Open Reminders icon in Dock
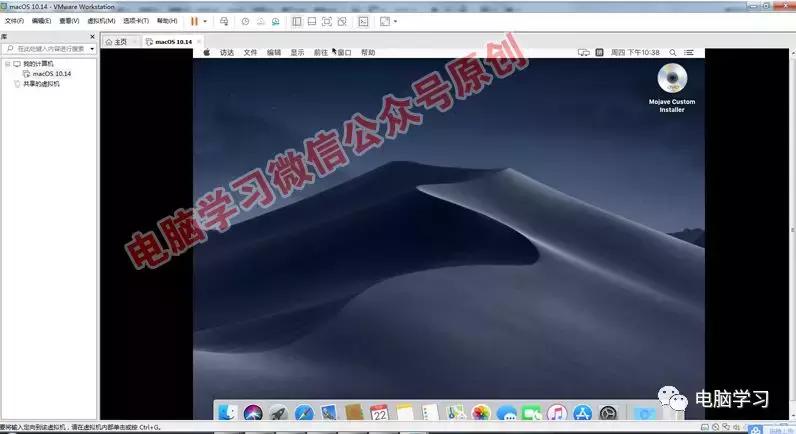Image resolution: width=796 pixels, height=434 pixels. point(430,414)
